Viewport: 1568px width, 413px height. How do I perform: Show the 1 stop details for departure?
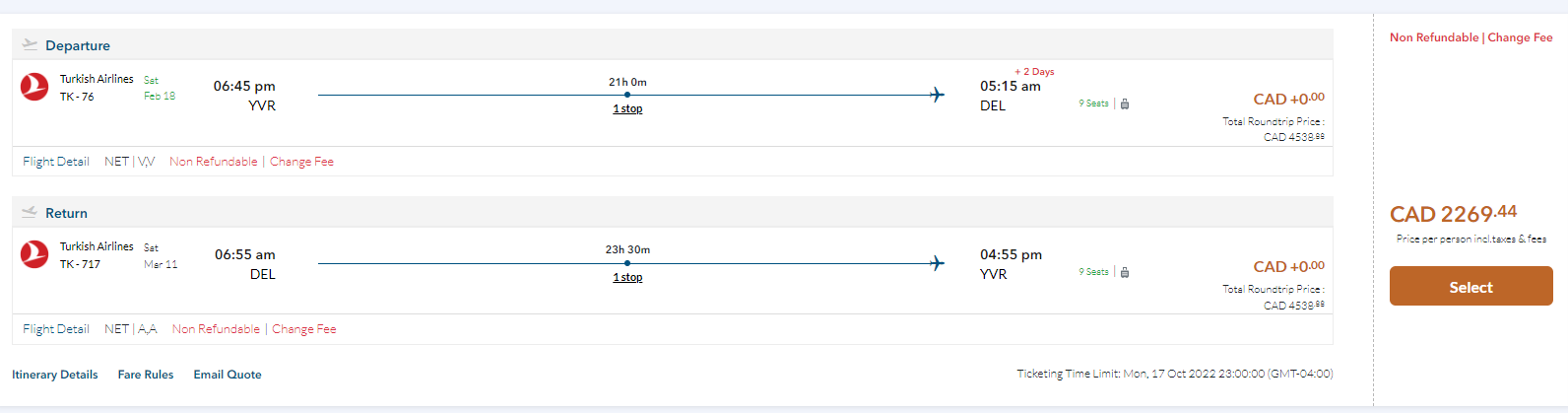click(x=627, y=108)
